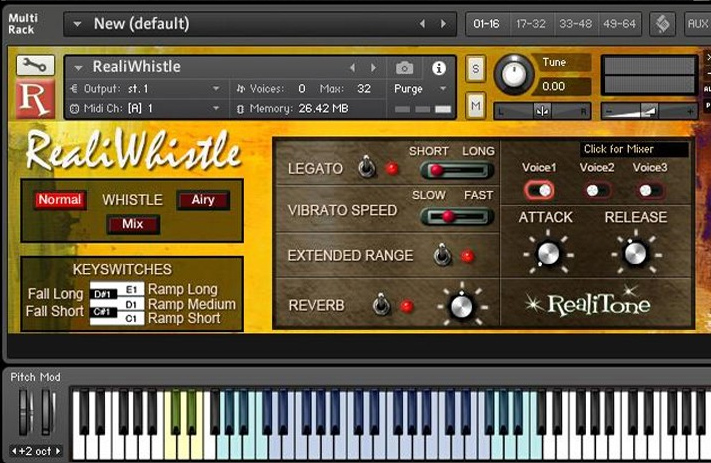Adjust the VIBRATO SPEED slider
The height and width of the screenshot is (463, 711).
pos(457,217)
